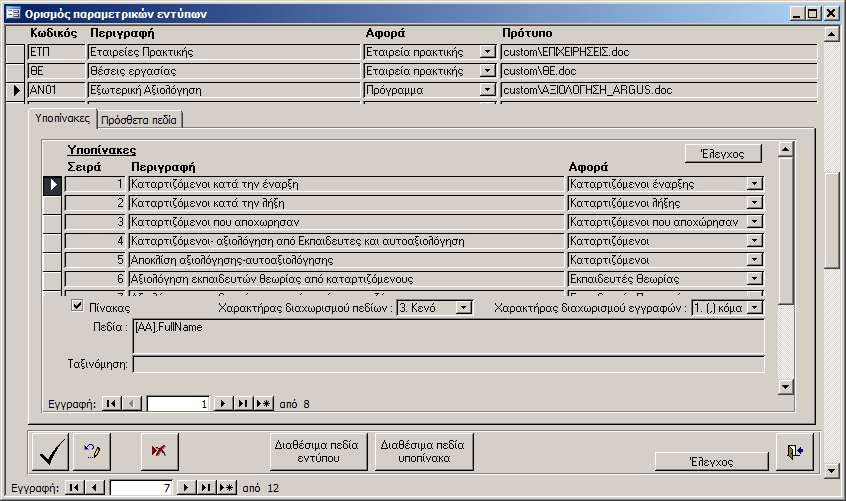The height and width of the screenshot is (501, 846).
Task: Click the Ταξινόμηση input field
Action: point(447,364)
